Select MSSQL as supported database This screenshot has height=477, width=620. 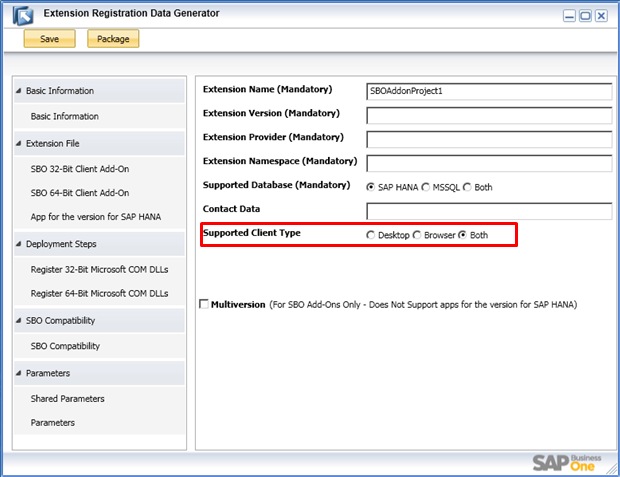(425, 187)
